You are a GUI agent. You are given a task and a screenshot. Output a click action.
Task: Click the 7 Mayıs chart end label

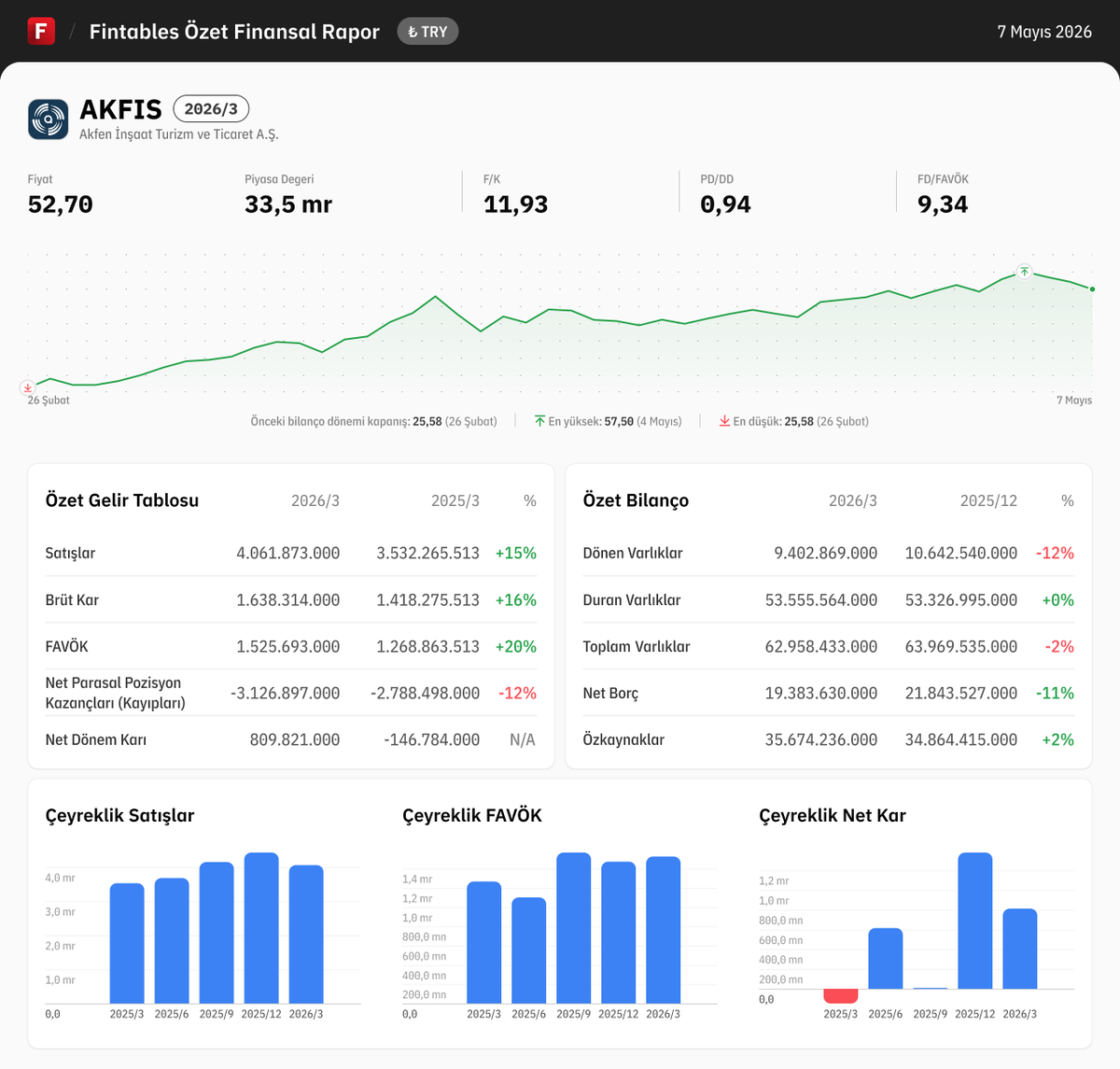point(1074,401)
